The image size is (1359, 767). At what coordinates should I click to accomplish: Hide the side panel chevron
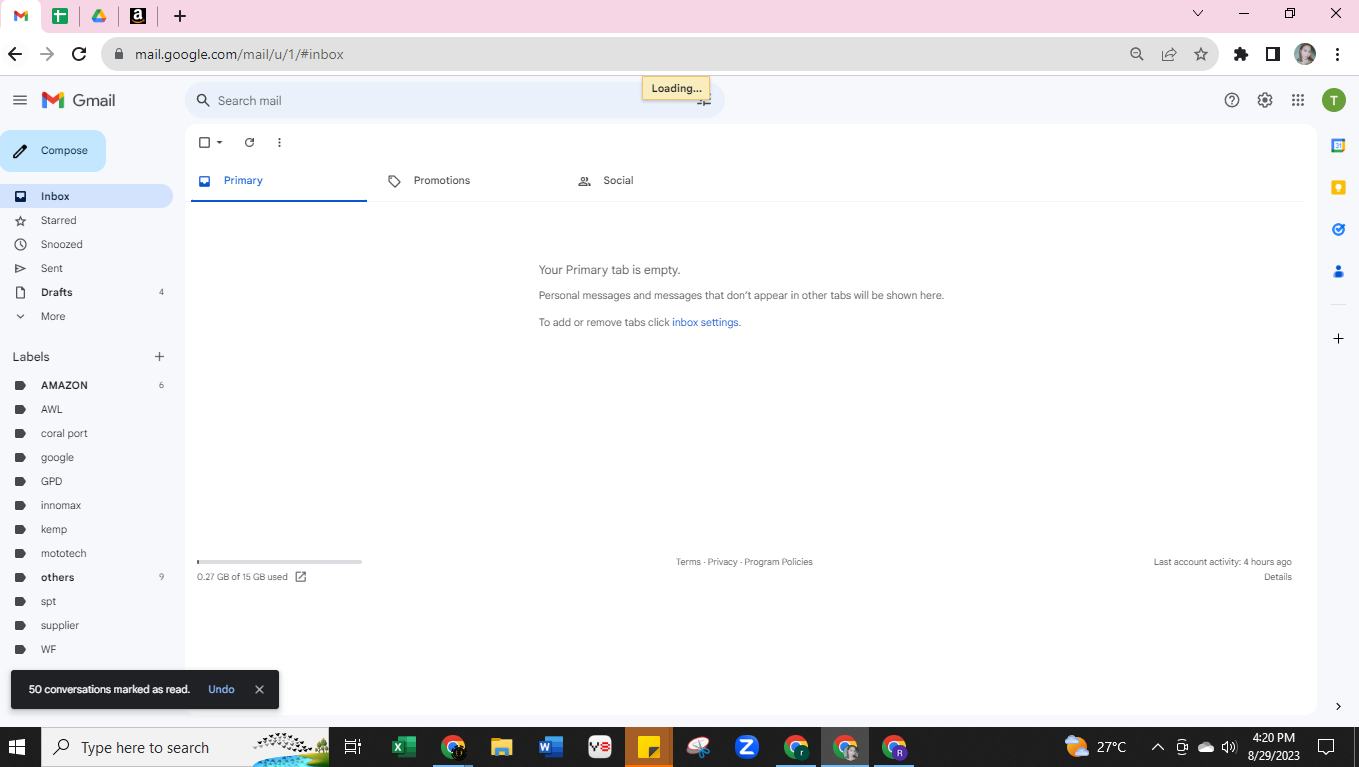tap(1338, 707)
